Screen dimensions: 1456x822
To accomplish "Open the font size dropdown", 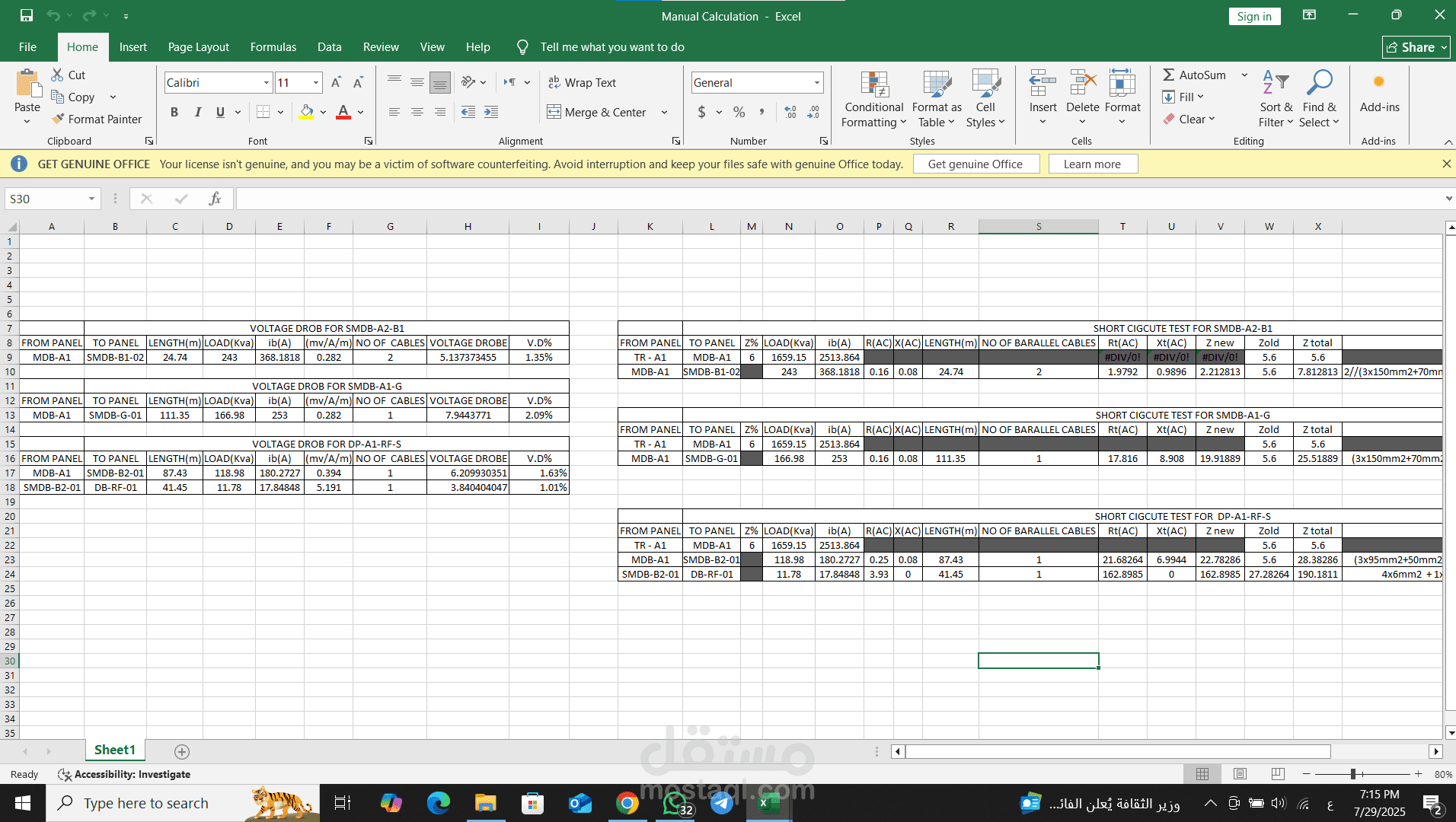I will (x=316, y=82).
